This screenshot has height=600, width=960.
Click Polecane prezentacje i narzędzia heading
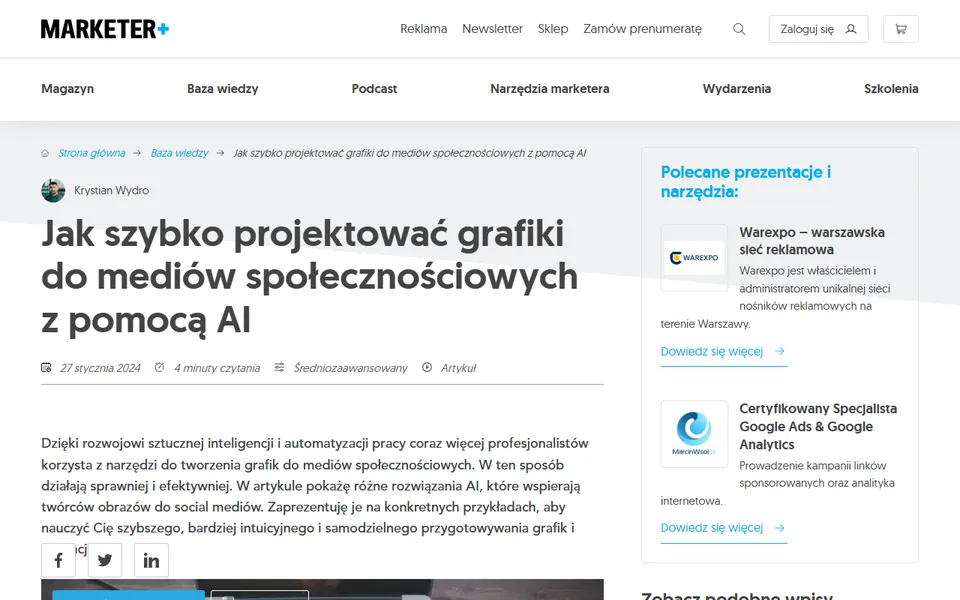(x=746, y=182)
